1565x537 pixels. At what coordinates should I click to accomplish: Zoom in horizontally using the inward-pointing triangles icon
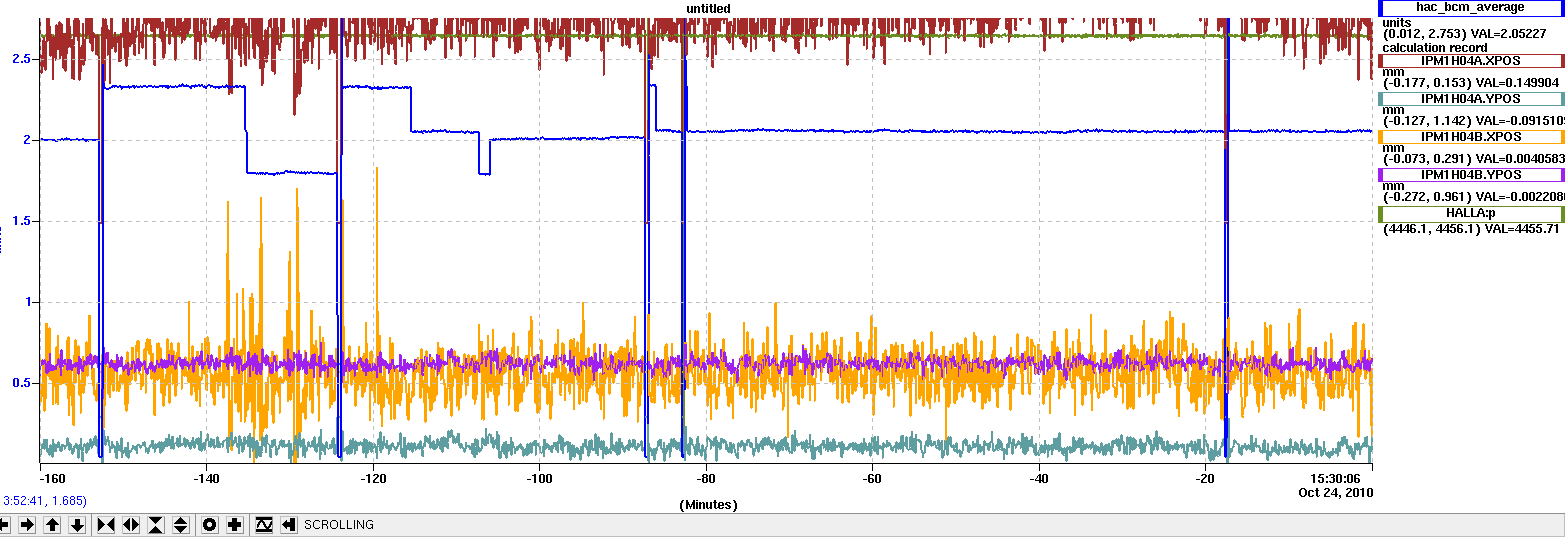107,524
